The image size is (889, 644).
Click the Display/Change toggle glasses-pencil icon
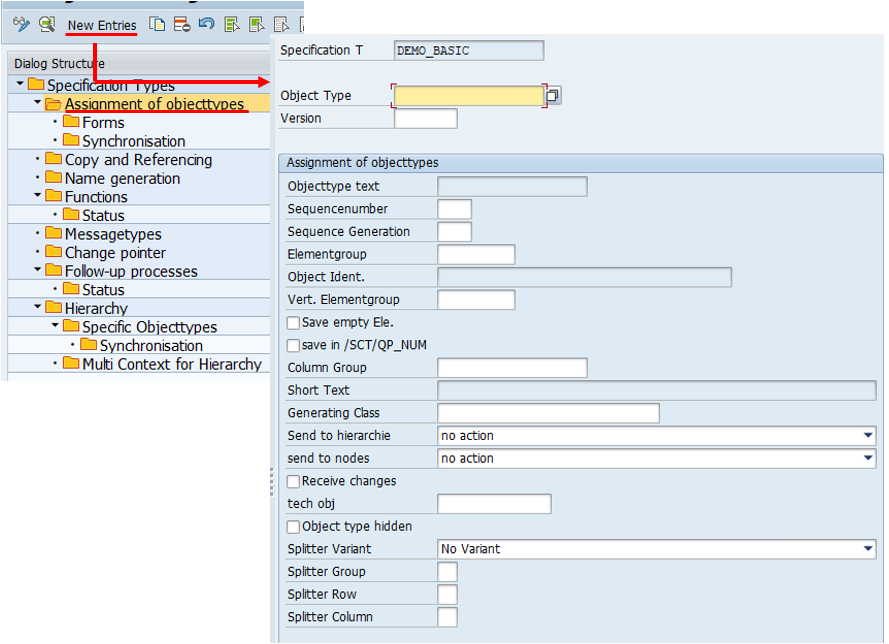pos(21,24)
